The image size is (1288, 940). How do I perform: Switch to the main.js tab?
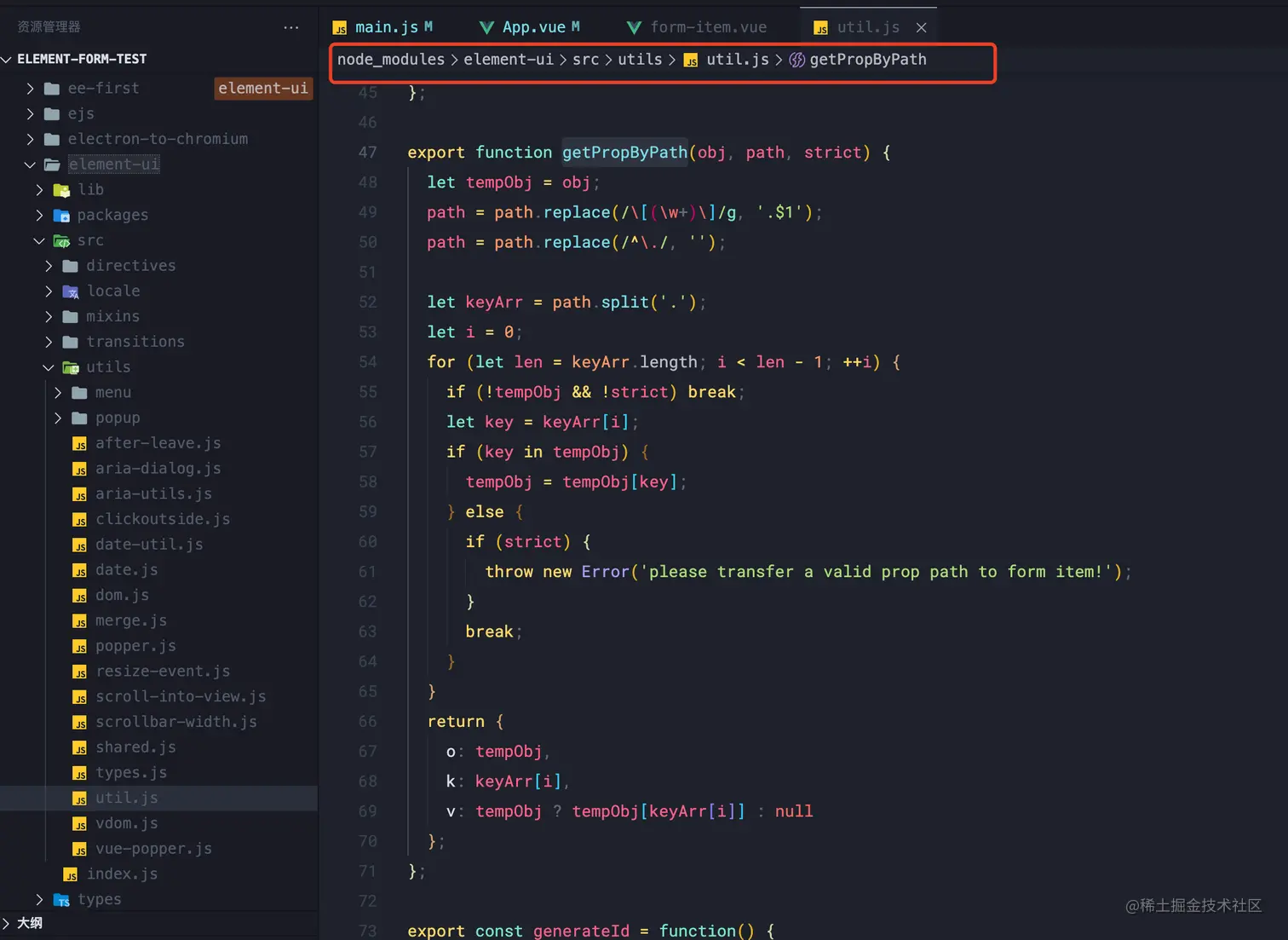pos(382,27)
